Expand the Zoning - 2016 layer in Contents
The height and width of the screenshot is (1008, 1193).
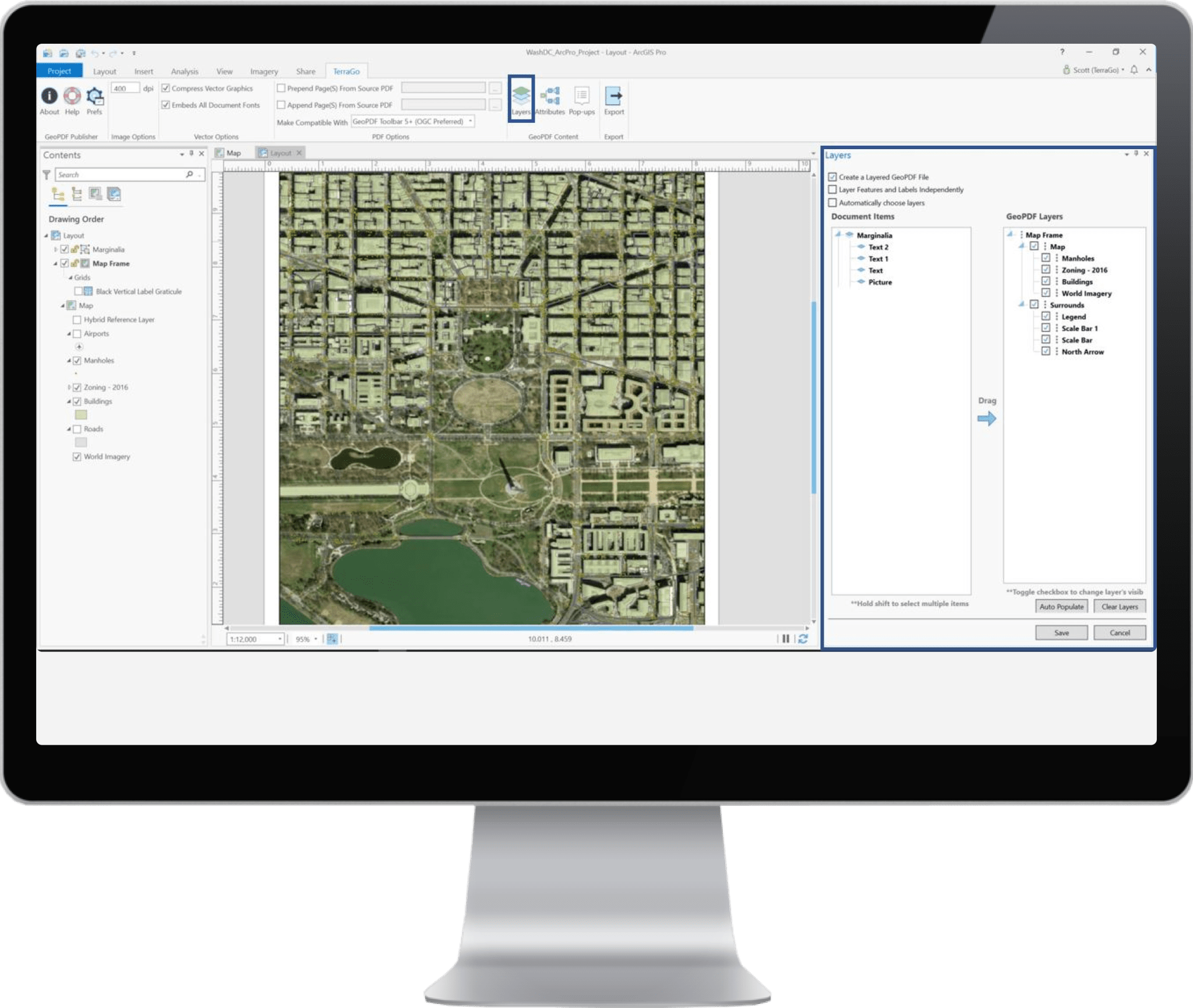pos(68,387)
